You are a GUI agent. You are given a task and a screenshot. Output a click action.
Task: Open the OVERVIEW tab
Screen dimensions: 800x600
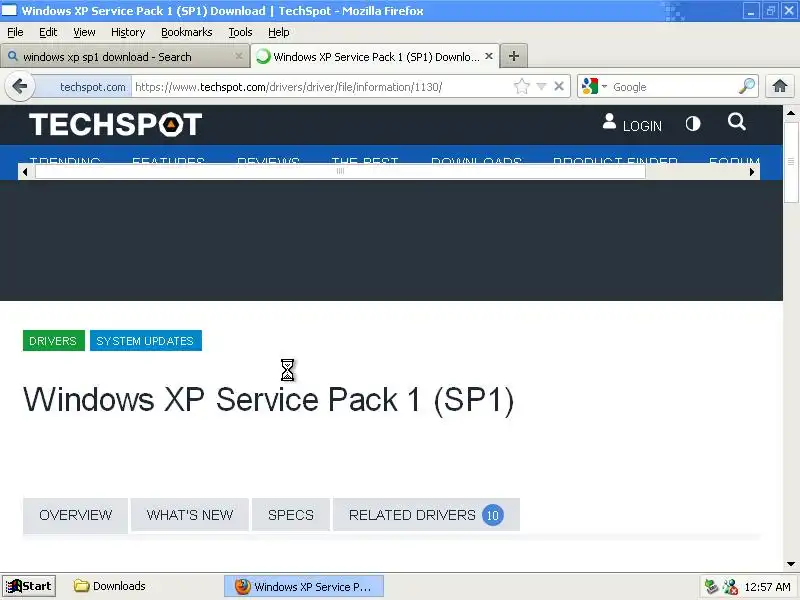pyautogui.click(x=76, y=515)
